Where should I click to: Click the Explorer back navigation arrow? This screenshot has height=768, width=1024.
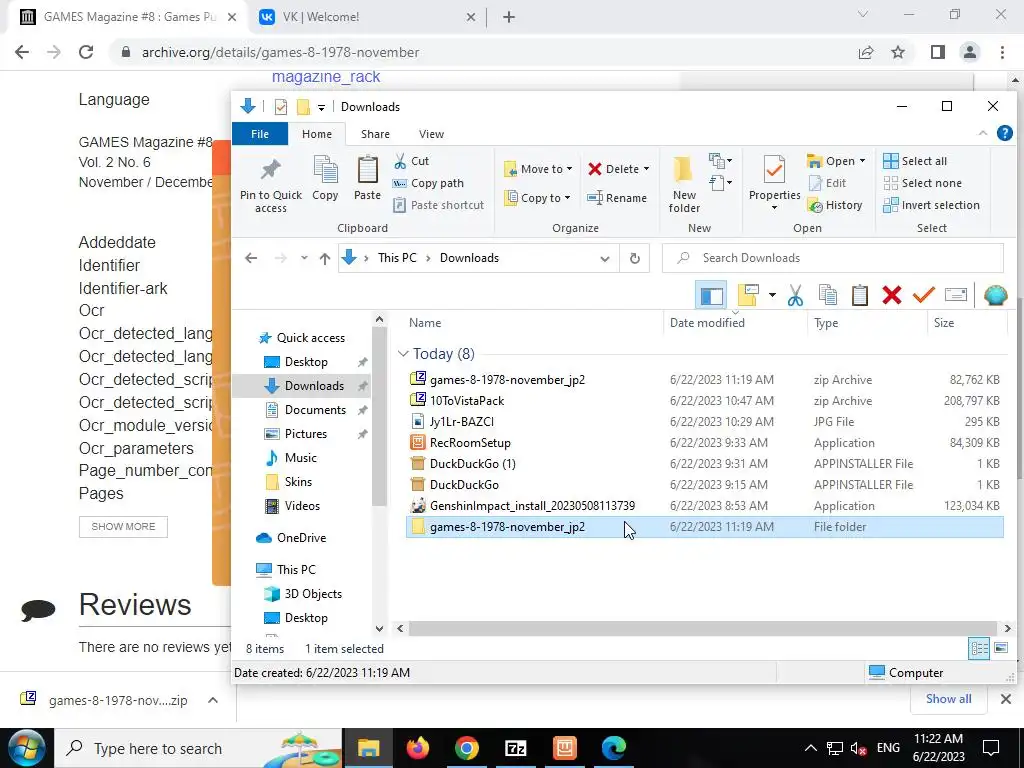click(x=251, y=259)
